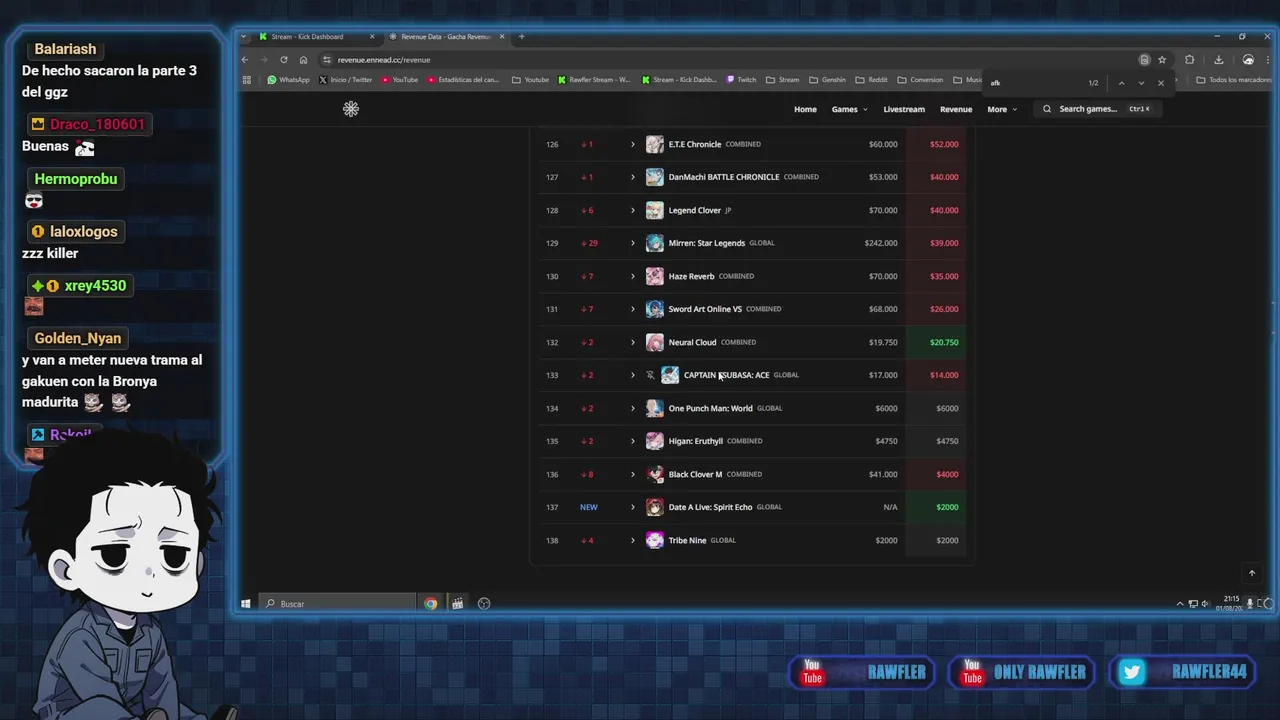
Task: Open the Genshin bookmarks folder
Action: coord(827,80)
